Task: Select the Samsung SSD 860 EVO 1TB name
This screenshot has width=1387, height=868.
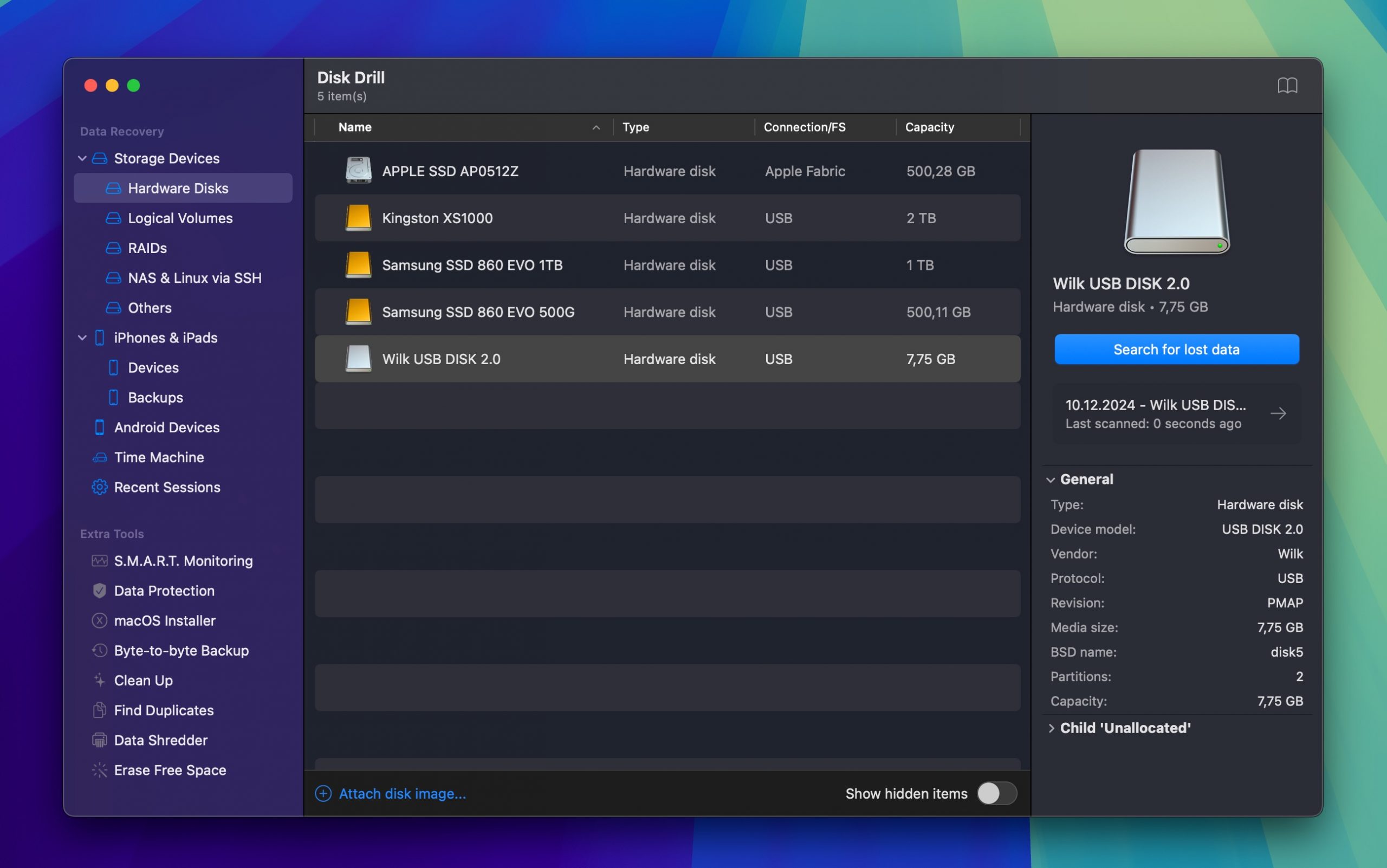Action: (472, 265)
